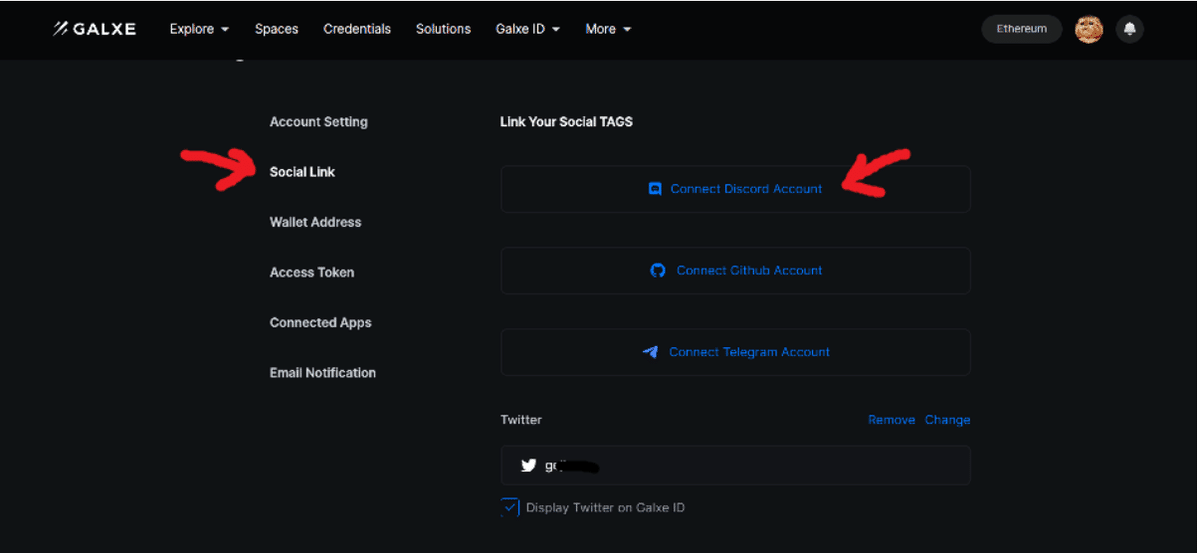The width and height of the screenshot is (1200, 553).
Task: Change the linked Twitter account
Action: pos(947,420)
